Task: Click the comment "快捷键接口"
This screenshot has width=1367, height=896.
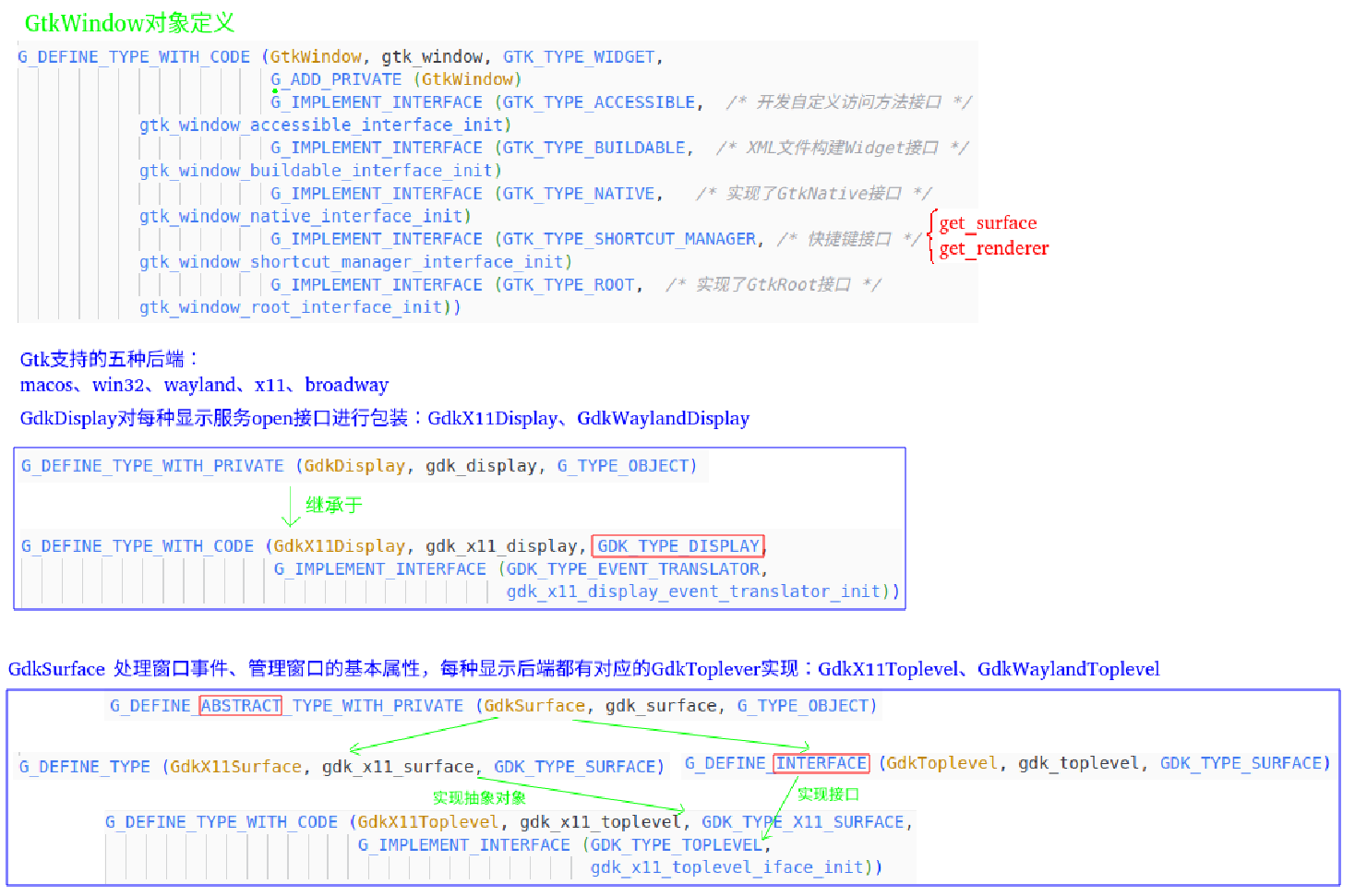Action: pos(849,239)
